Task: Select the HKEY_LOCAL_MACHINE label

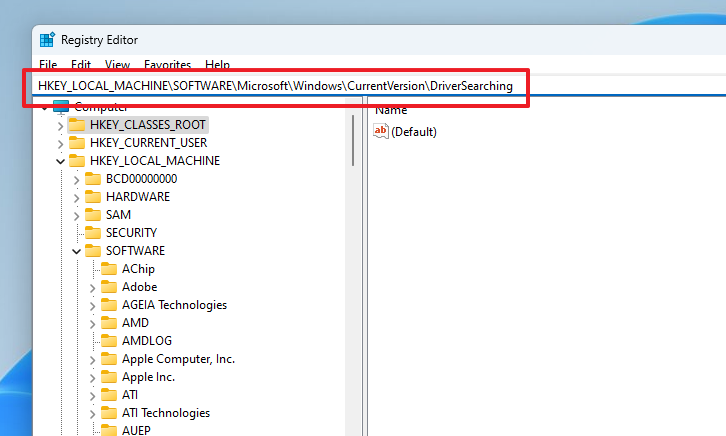Action: (x=155, y=161)
